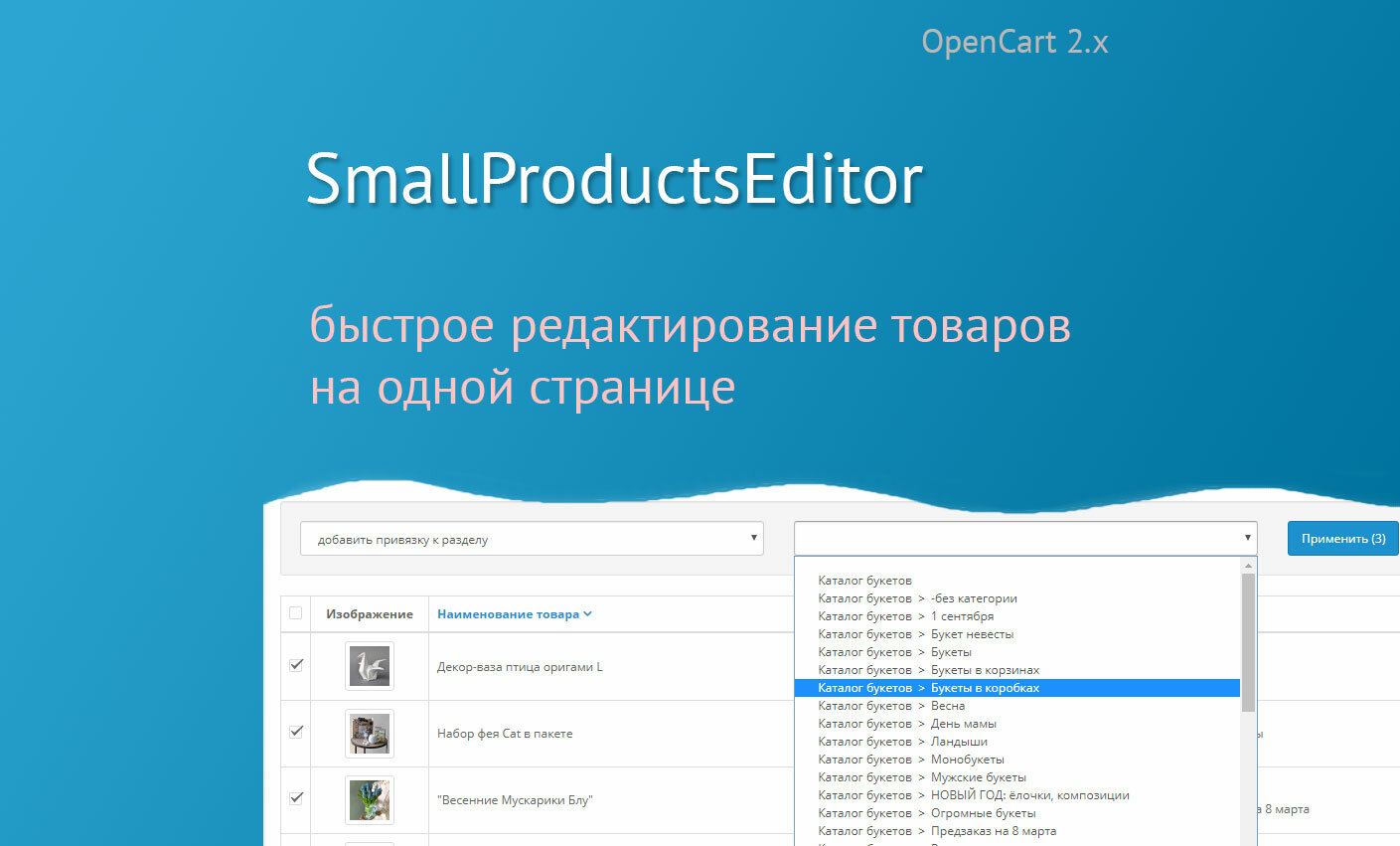The image size is (1400, 846).
Task: Uncheck the Декор-ваза птица оригами L checkbox
Action: click(295, 664)
